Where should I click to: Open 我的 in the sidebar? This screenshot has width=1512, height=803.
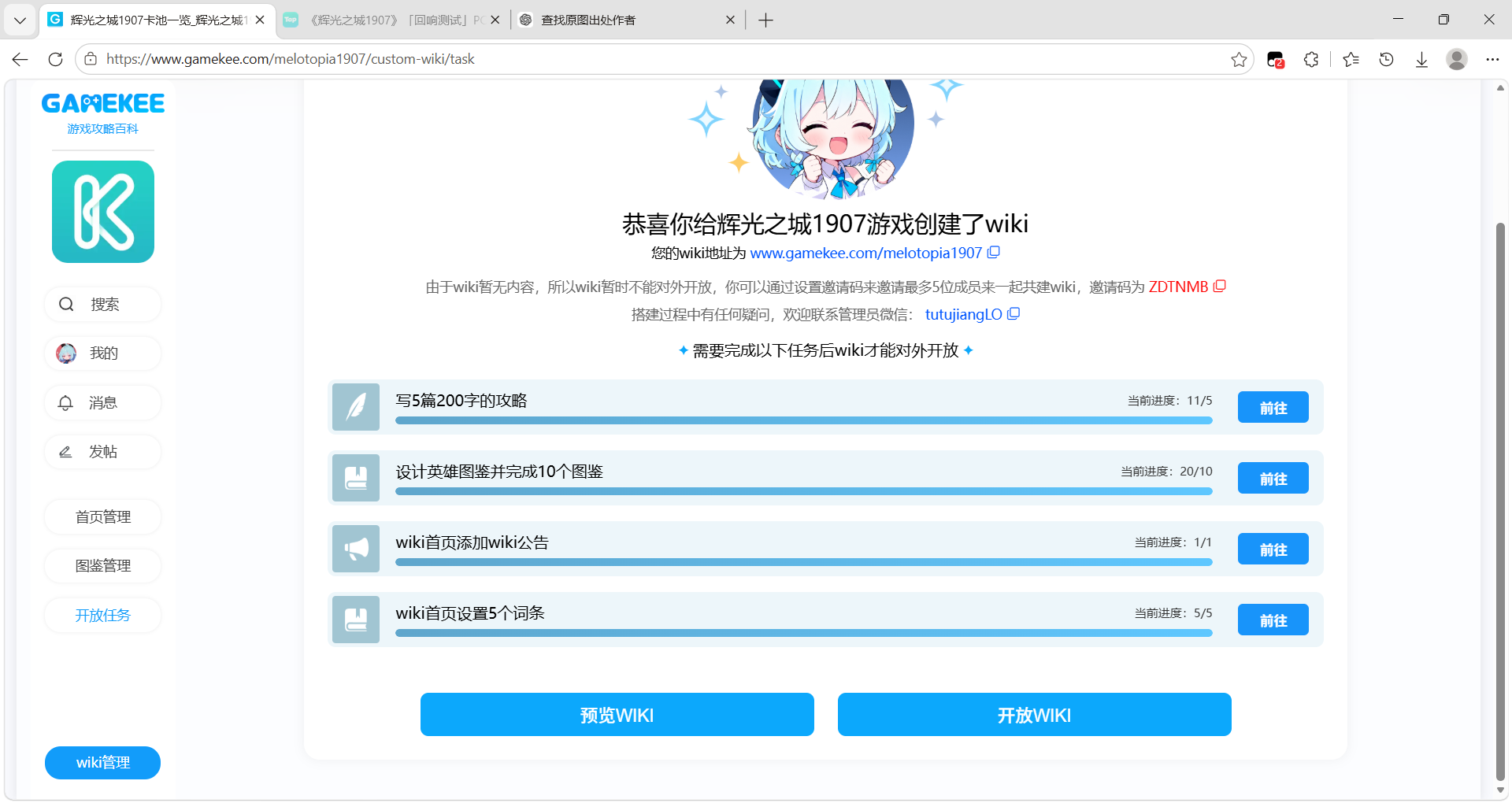pos(103,353)
